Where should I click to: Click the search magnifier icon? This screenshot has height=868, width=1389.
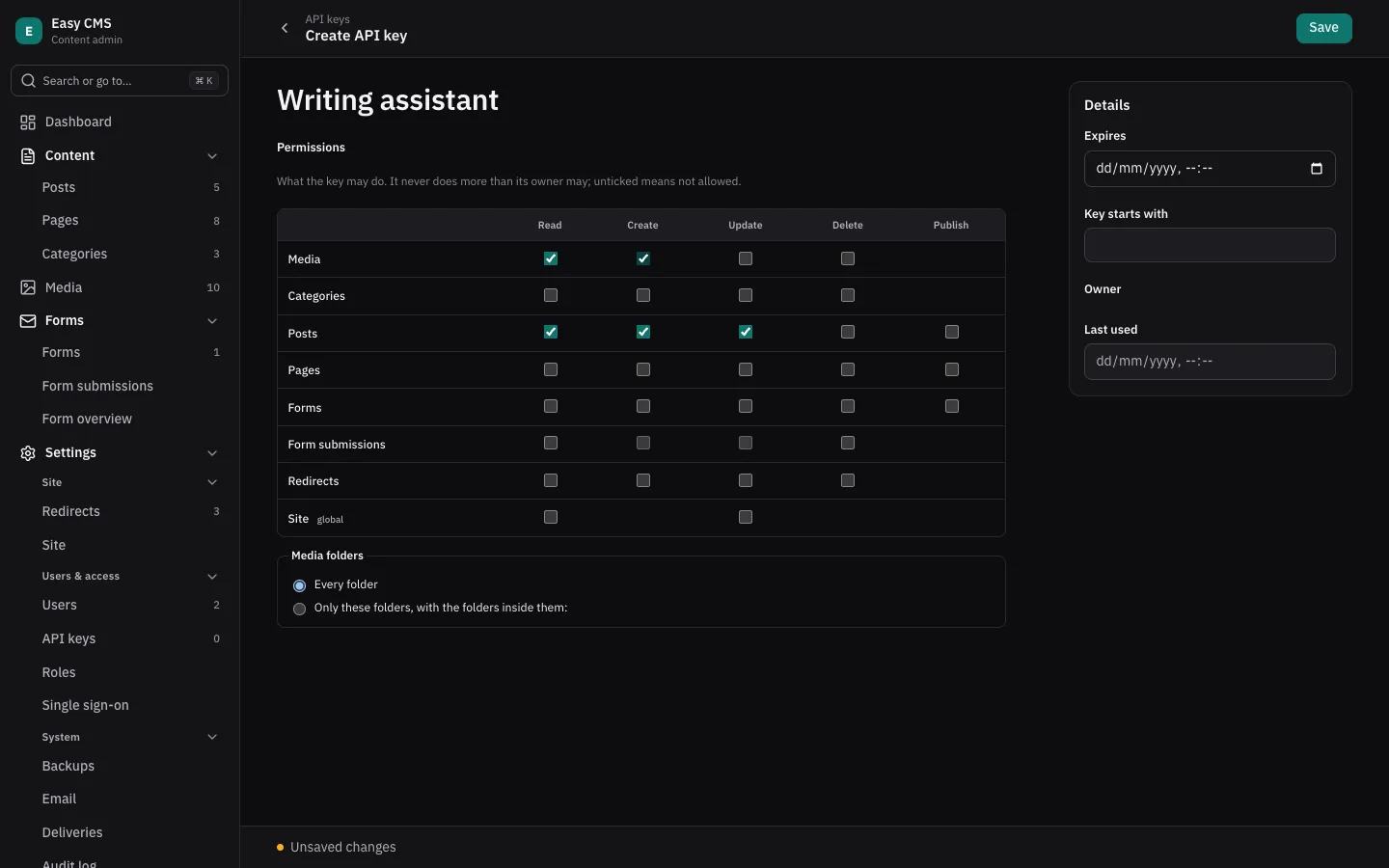(x=29, y=81)
